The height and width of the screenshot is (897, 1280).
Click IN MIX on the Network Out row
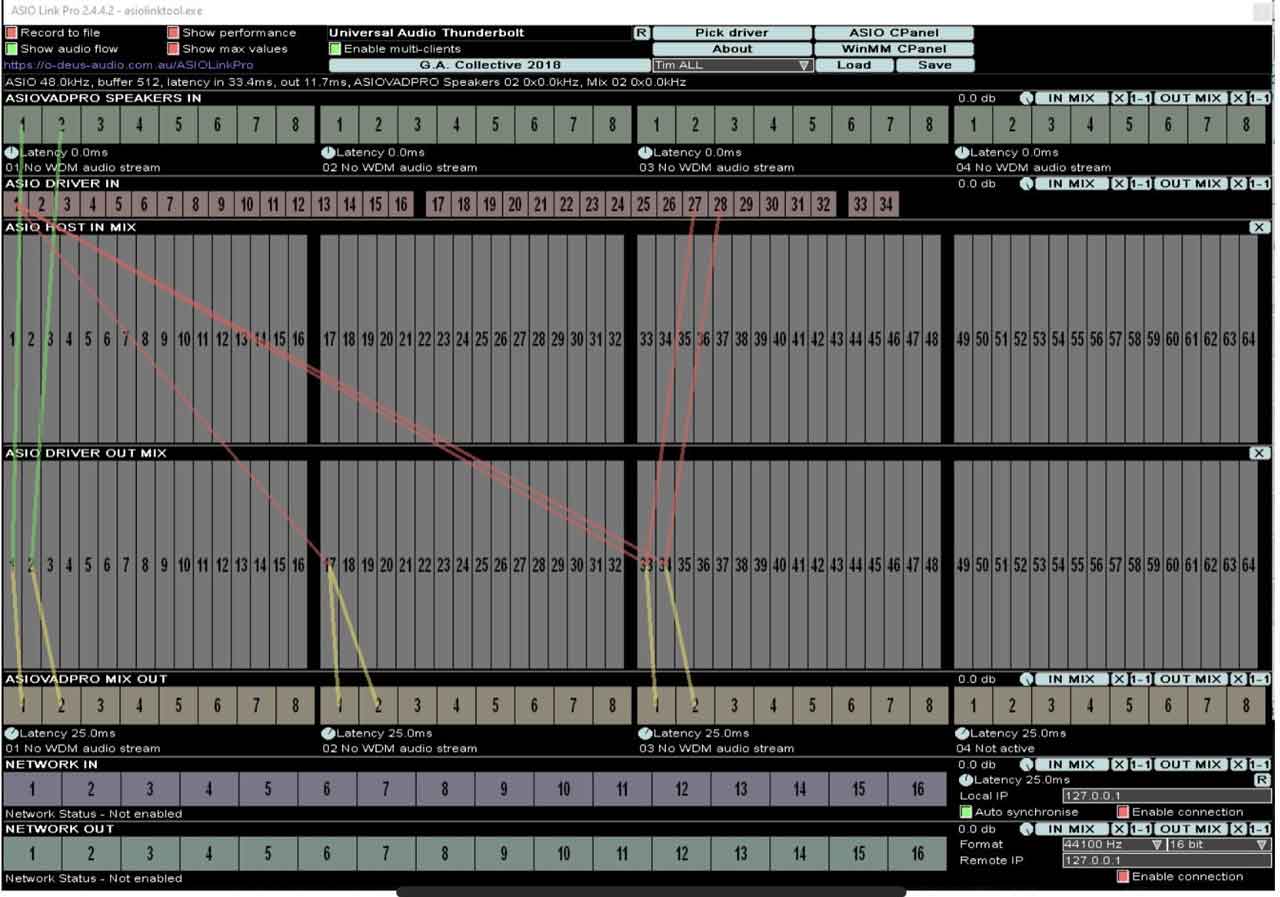1071,829
